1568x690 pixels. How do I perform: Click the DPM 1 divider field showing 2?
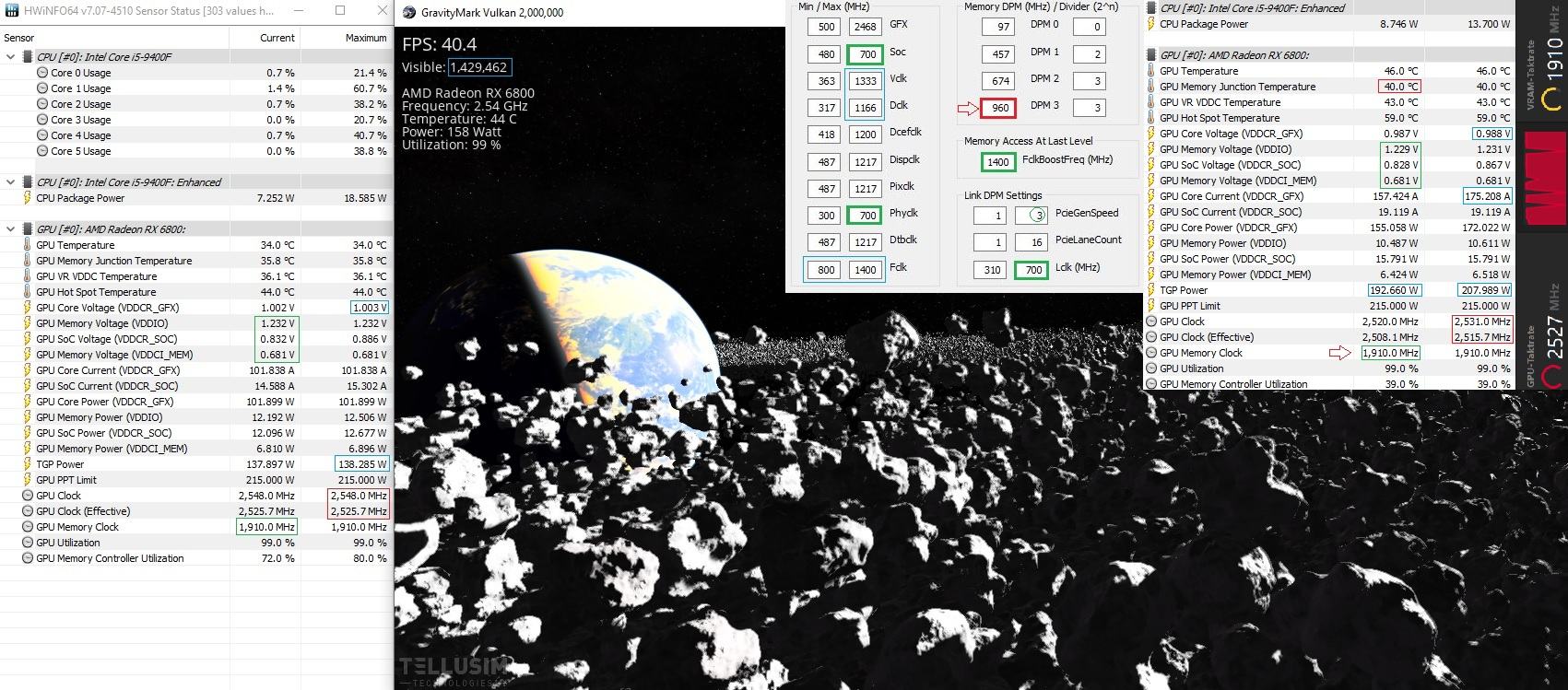pyautogui.click(x=1090, y=54)
